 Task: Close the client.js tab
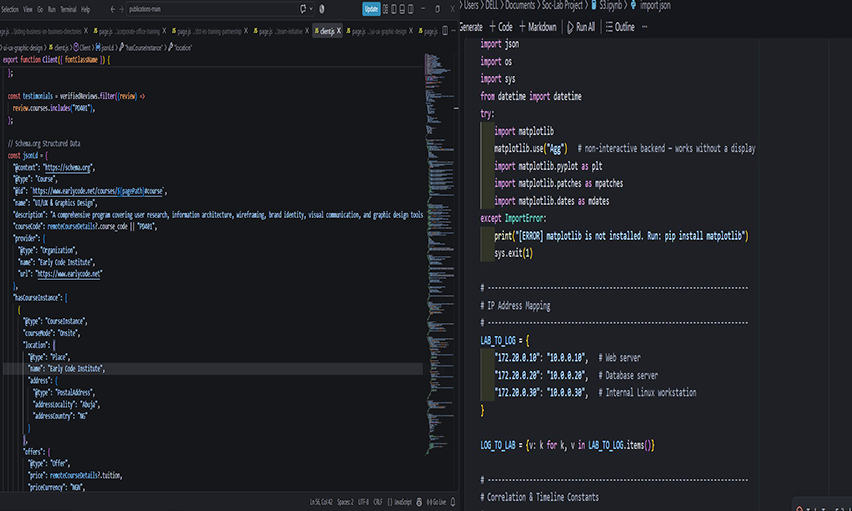coord(339,31)
